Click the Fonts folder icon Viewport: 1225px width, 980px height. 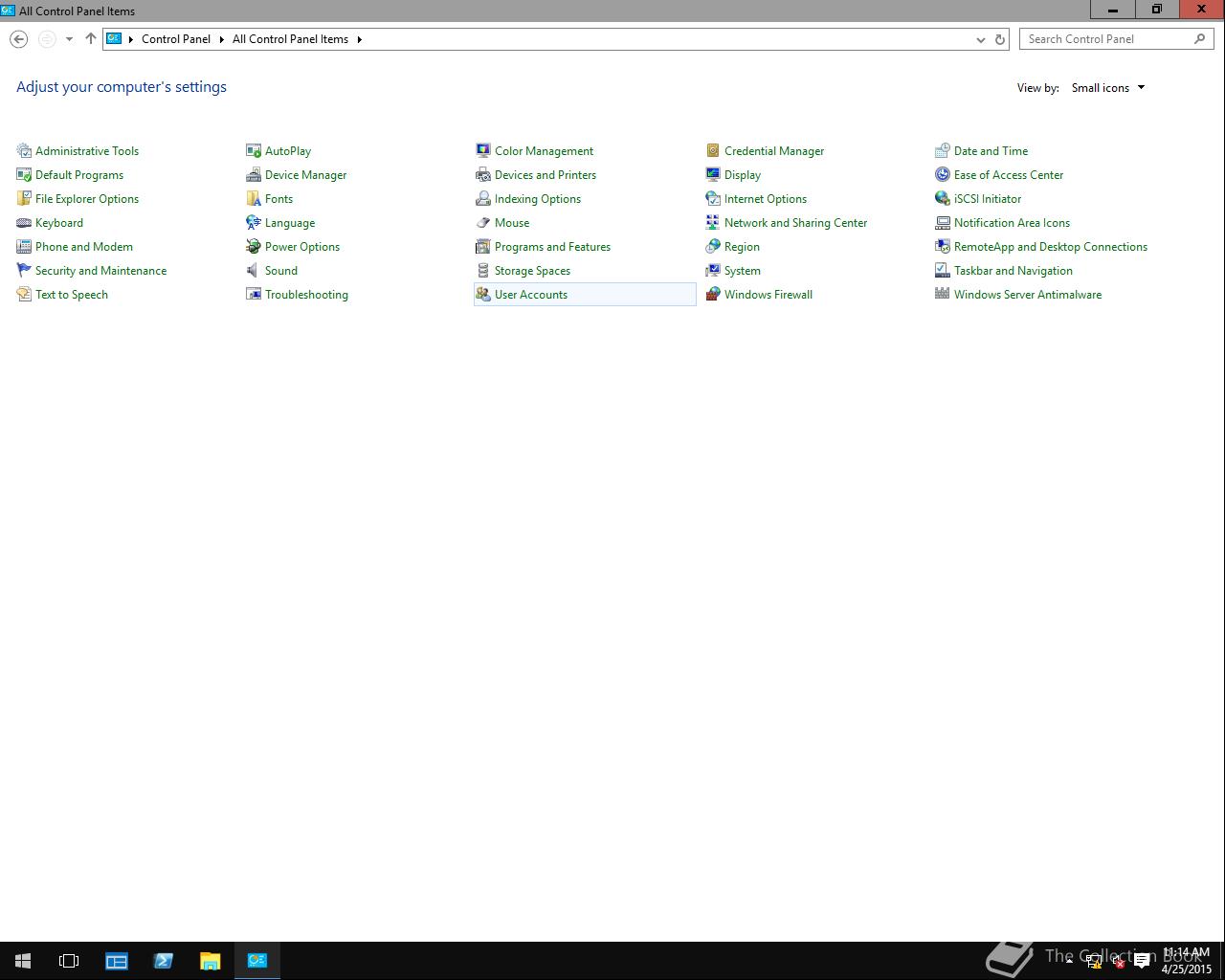click(x=254, y=199)
